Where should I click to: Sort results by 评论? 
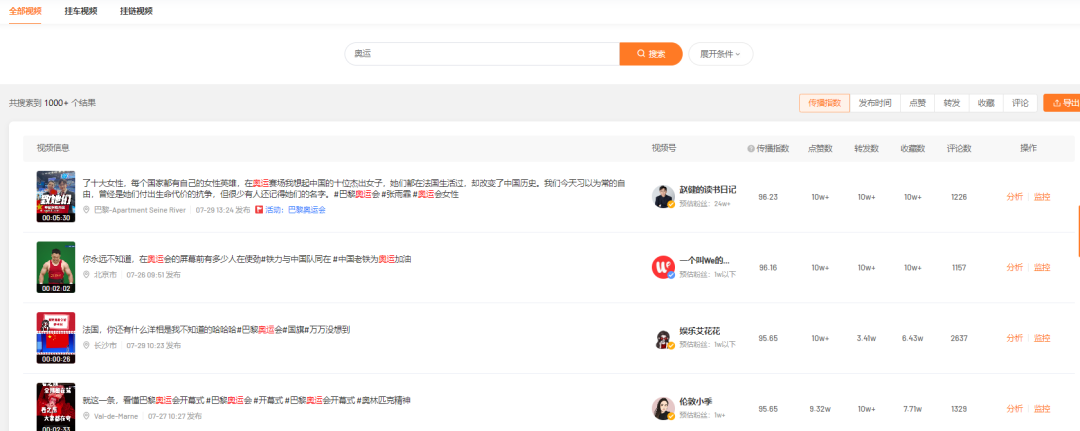[1020, 103]
